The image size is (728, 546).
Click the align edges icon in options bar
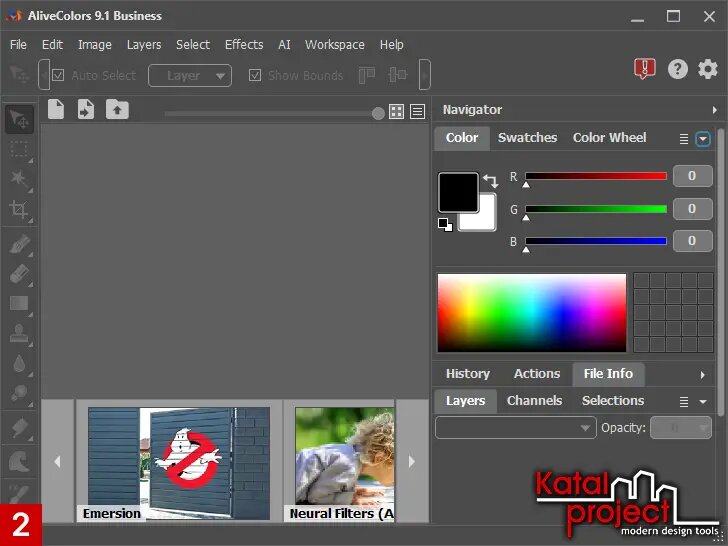[x=367, y=75]
